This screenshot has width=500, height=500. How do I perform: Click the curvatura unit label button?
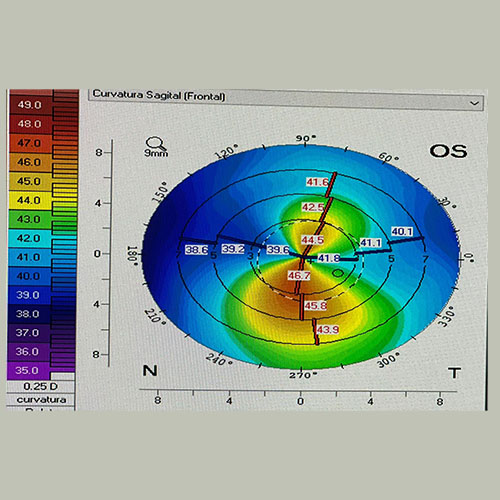coord(41,399)
